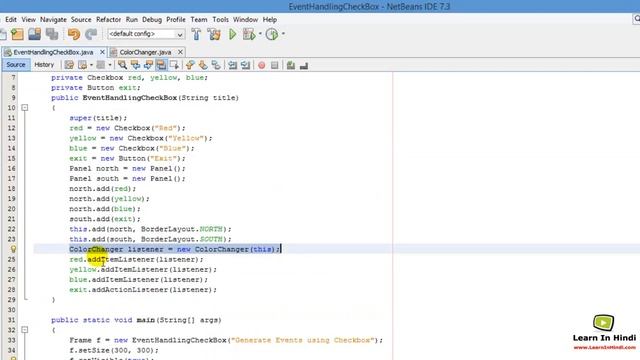Click the Uncomment lines icon
The height and width of the screenshot is (360, 640).
coord(304,65)
